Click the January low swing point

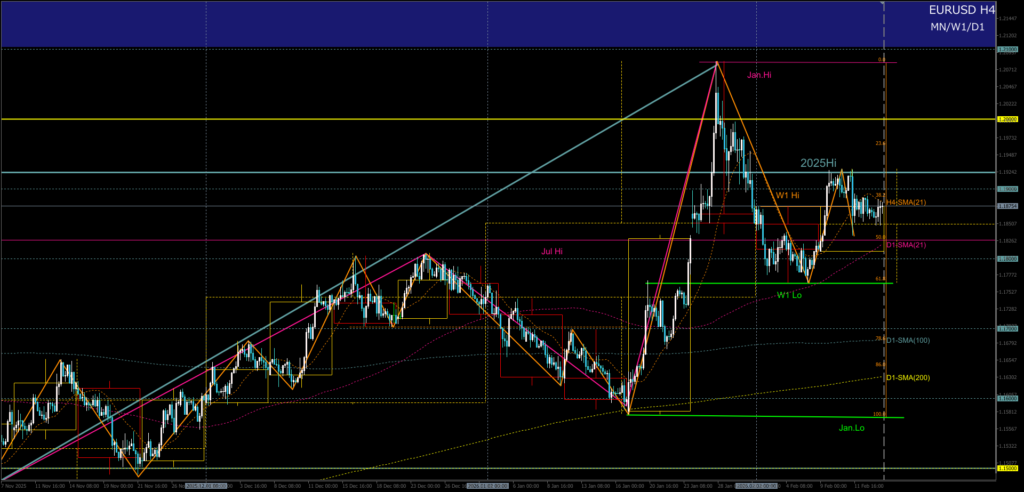[627, 412]
